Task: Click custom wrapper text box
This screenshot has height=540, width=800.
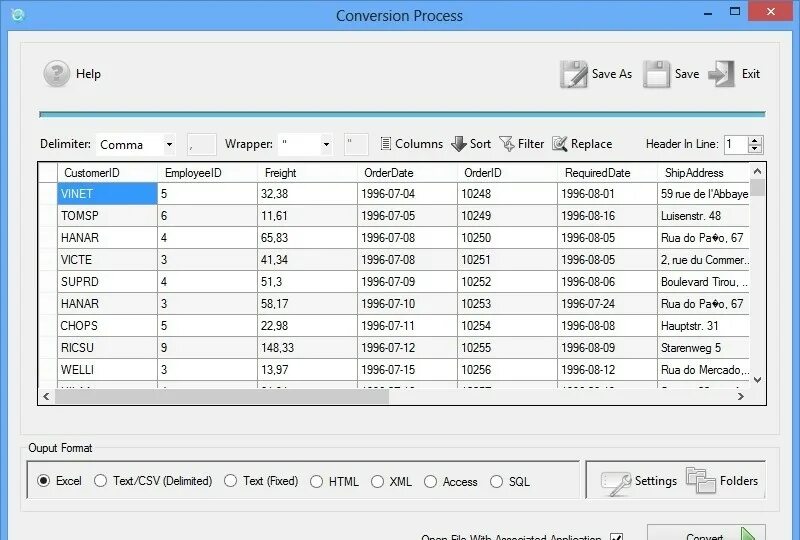Action: (356, 144)
